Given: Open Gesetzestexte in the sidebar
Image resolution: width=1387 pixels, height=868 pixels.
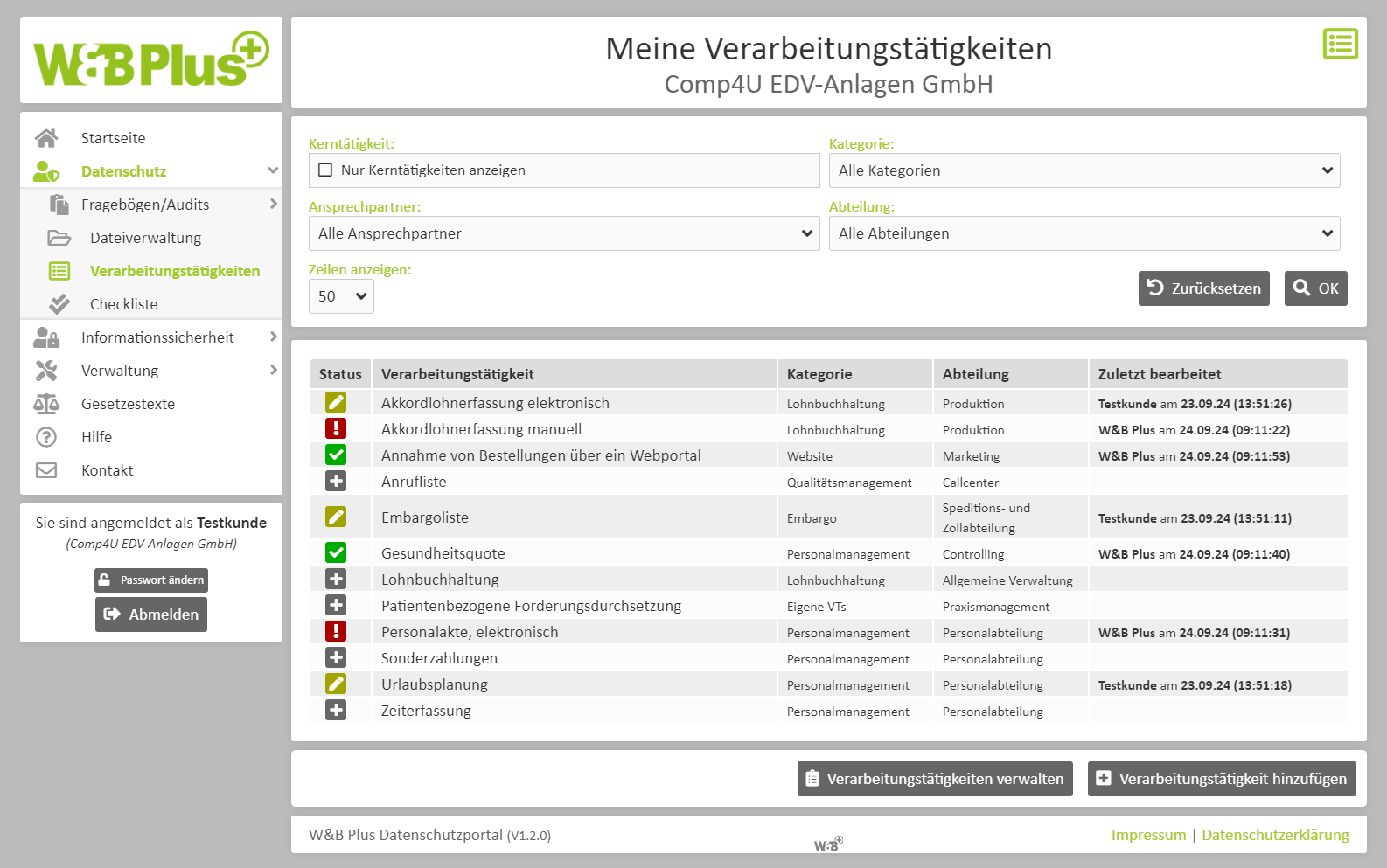Looking at the screenshot, I should 128,404.
